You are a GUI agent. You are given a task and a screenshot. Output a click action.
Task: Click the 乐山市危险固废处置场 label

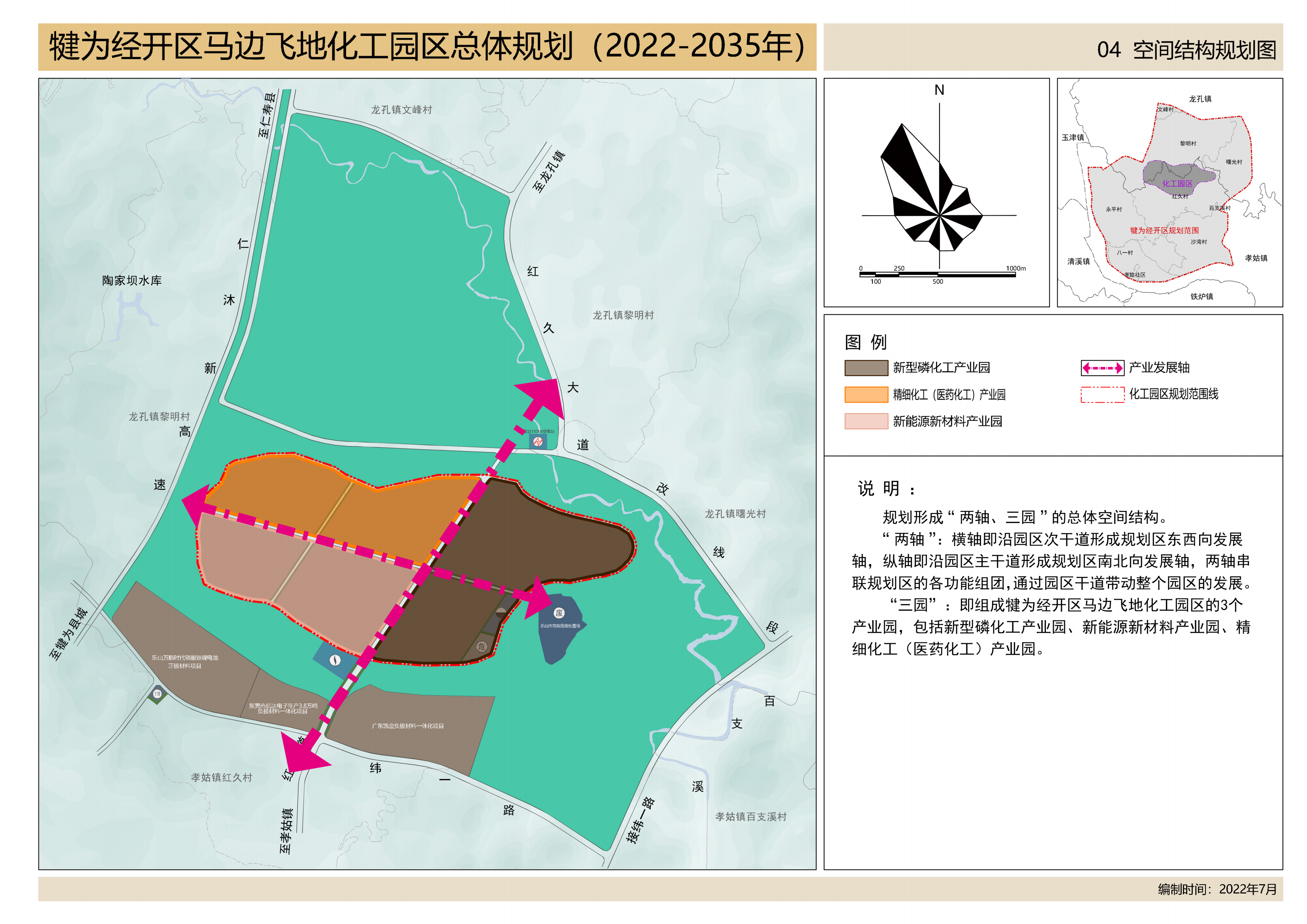point(560,626)
